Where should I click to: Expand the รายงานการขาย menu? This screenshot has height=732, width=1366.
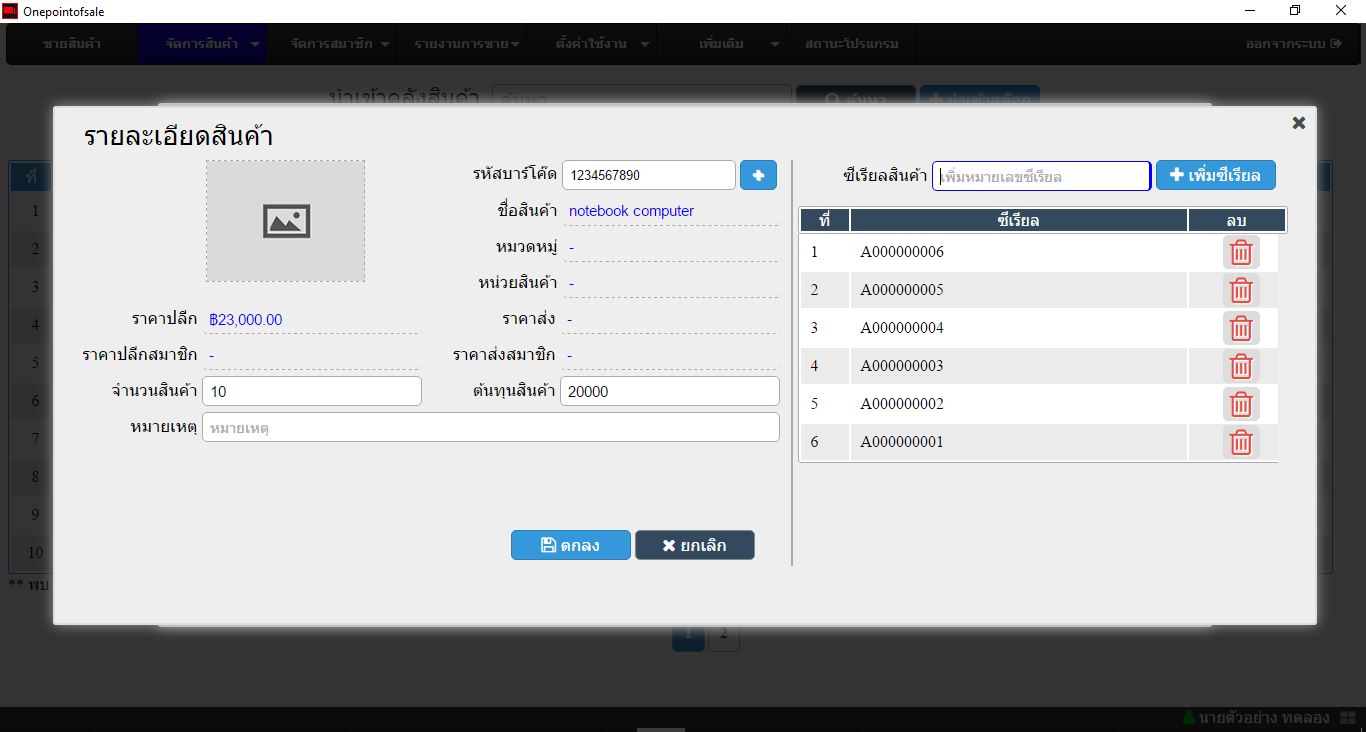coord(466,44)
